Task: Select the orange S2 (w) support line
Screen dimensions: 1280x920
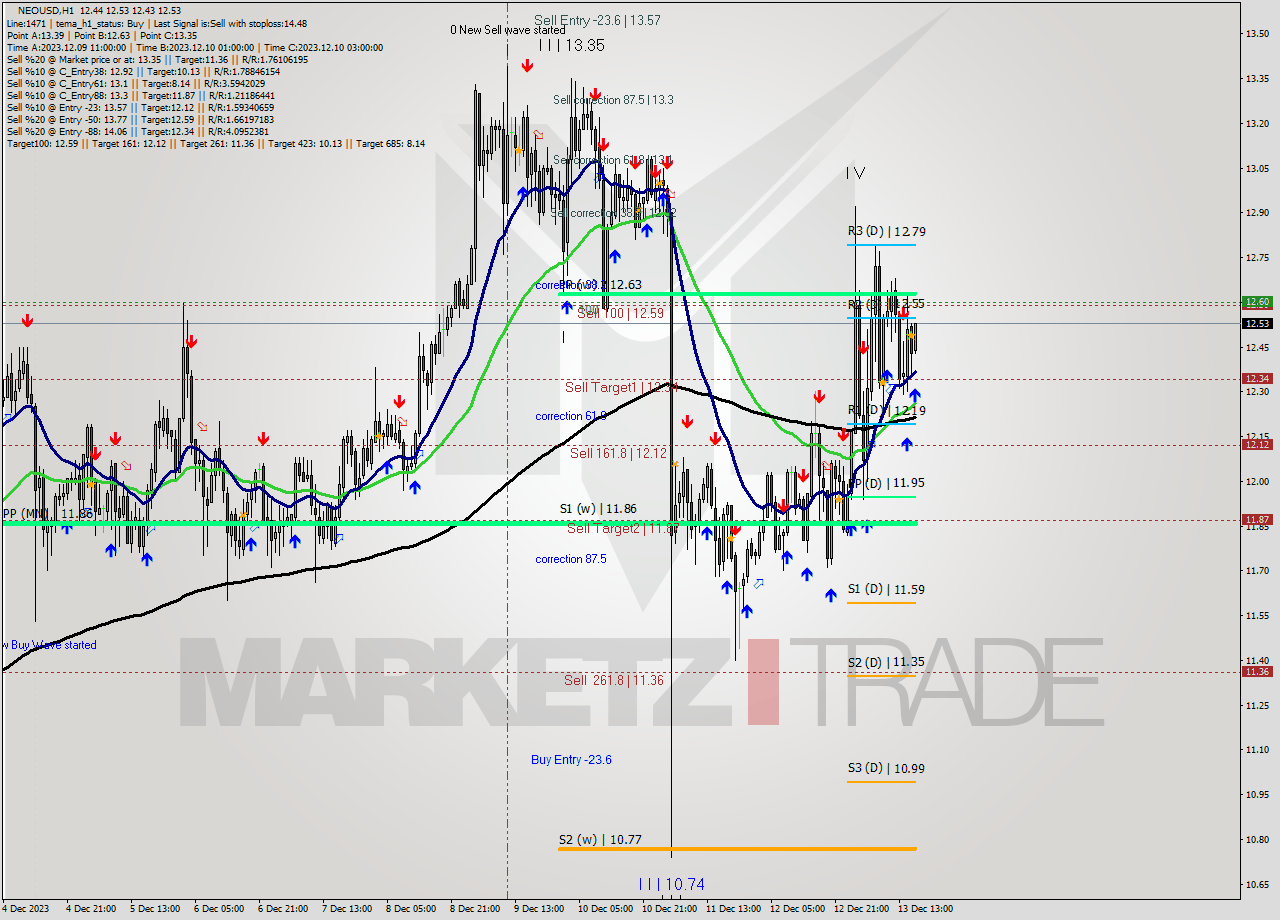Action: (737, 849)
